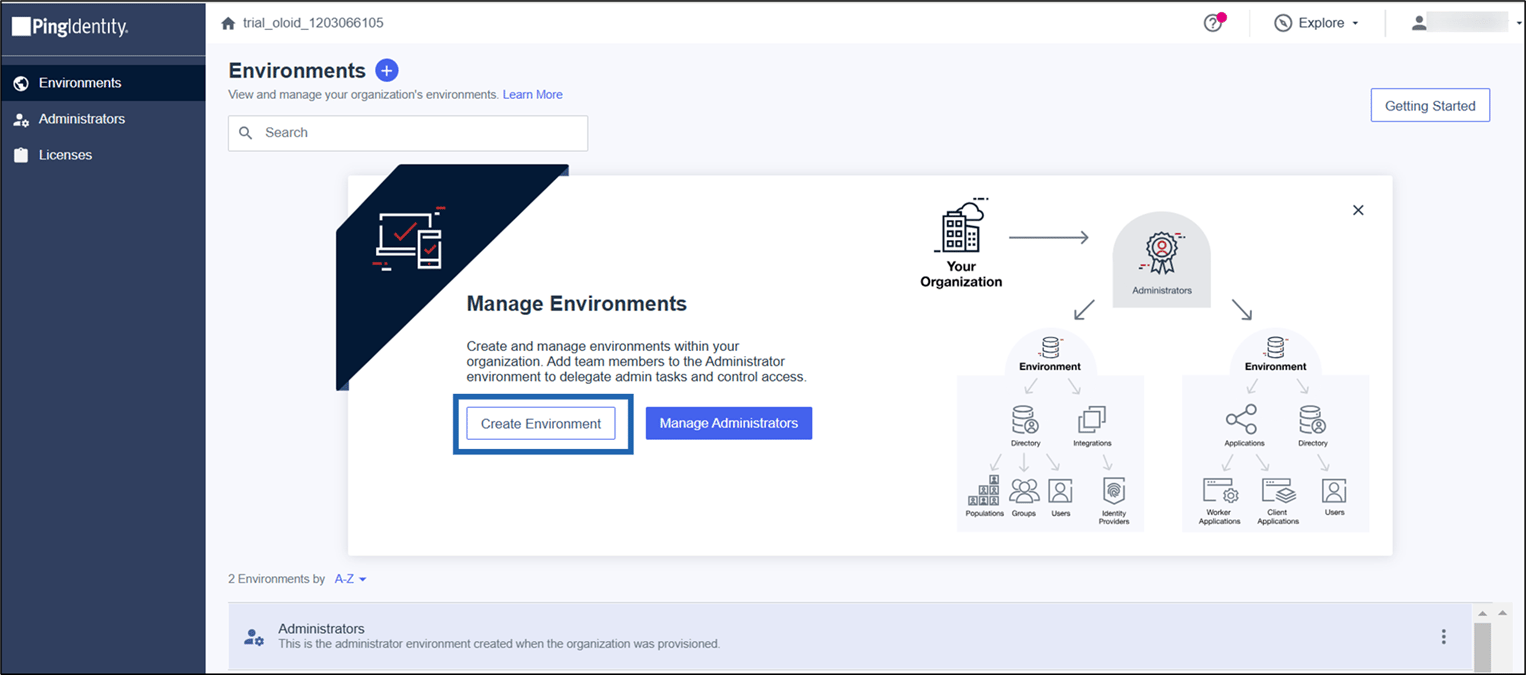The width and height of the screenshot is (1526, 675).
Task: Click the Getting Started button
Action: (1430, 106)
